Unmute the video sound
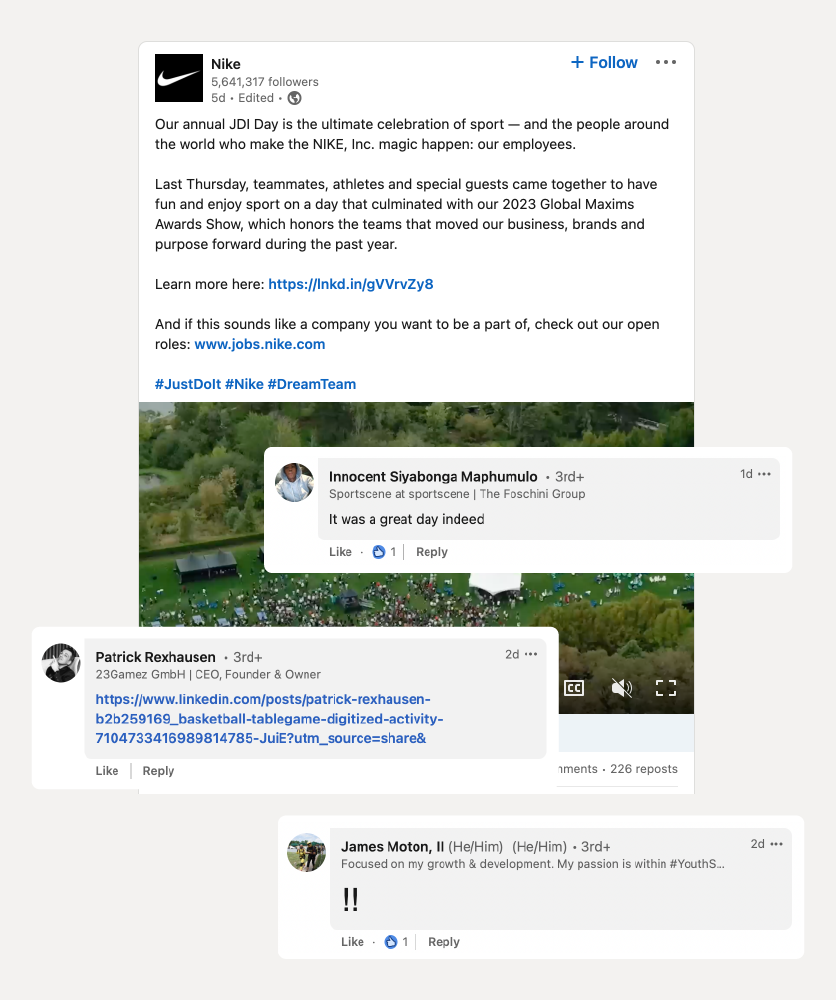Image resolution: width=836 pixels, height=1000 pixels. pos(621,688)
